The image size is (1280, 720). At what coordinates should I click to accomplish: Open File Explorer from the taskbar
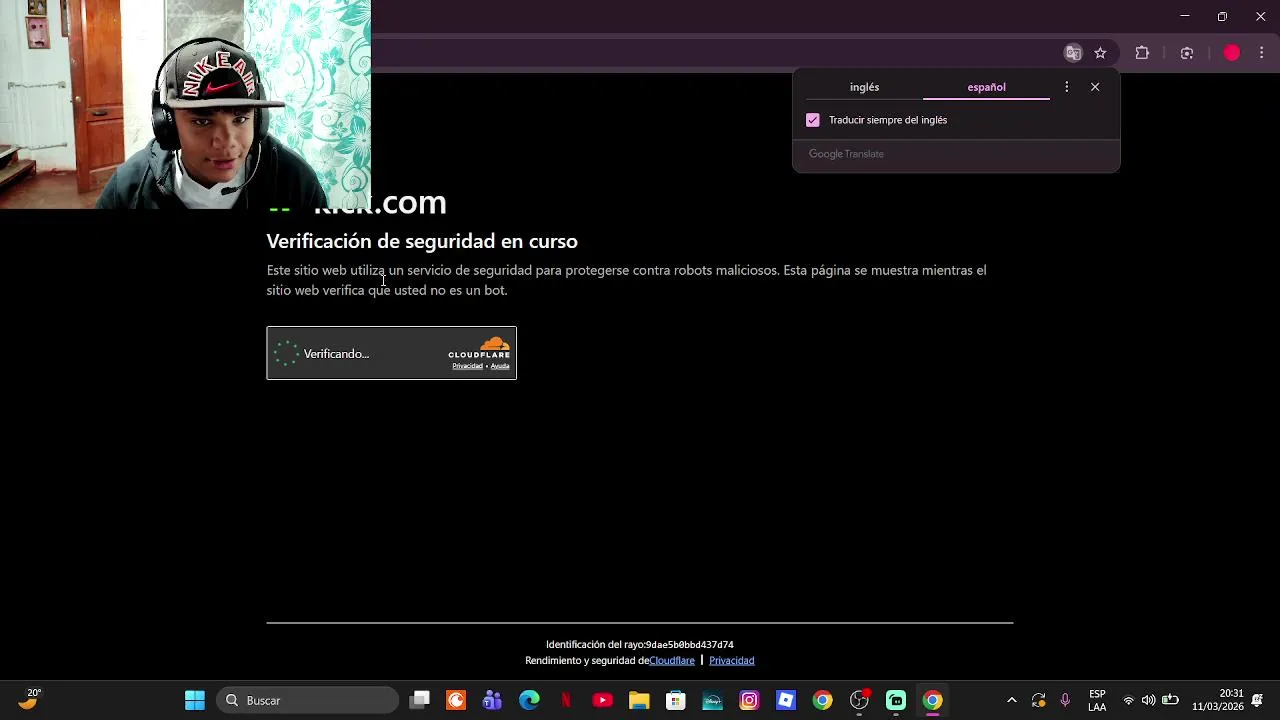[639, 700]
